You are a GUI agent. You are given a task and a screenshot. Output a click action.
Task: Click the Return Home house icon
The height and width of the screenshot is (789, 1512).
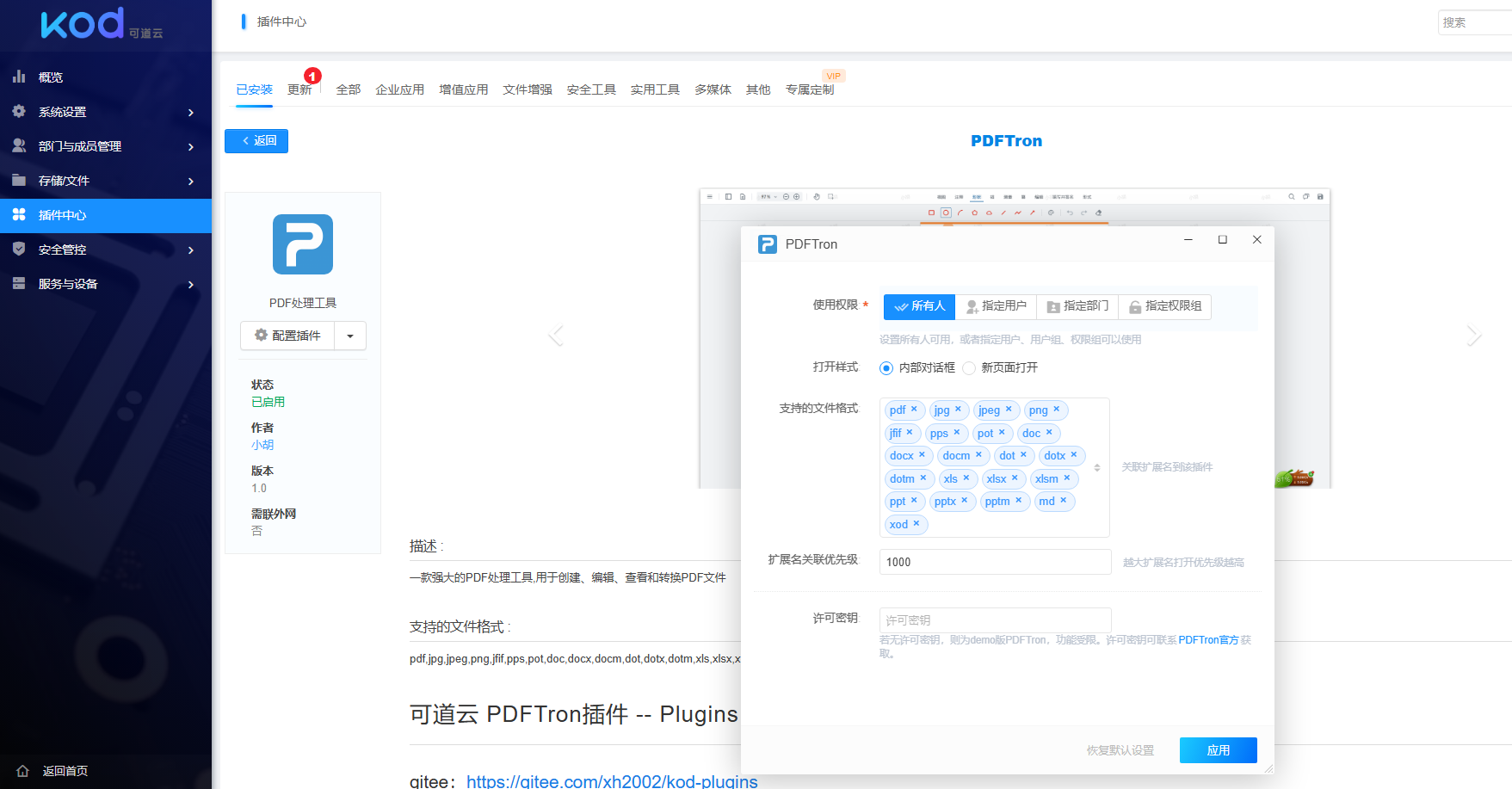[x=23, y=771]
